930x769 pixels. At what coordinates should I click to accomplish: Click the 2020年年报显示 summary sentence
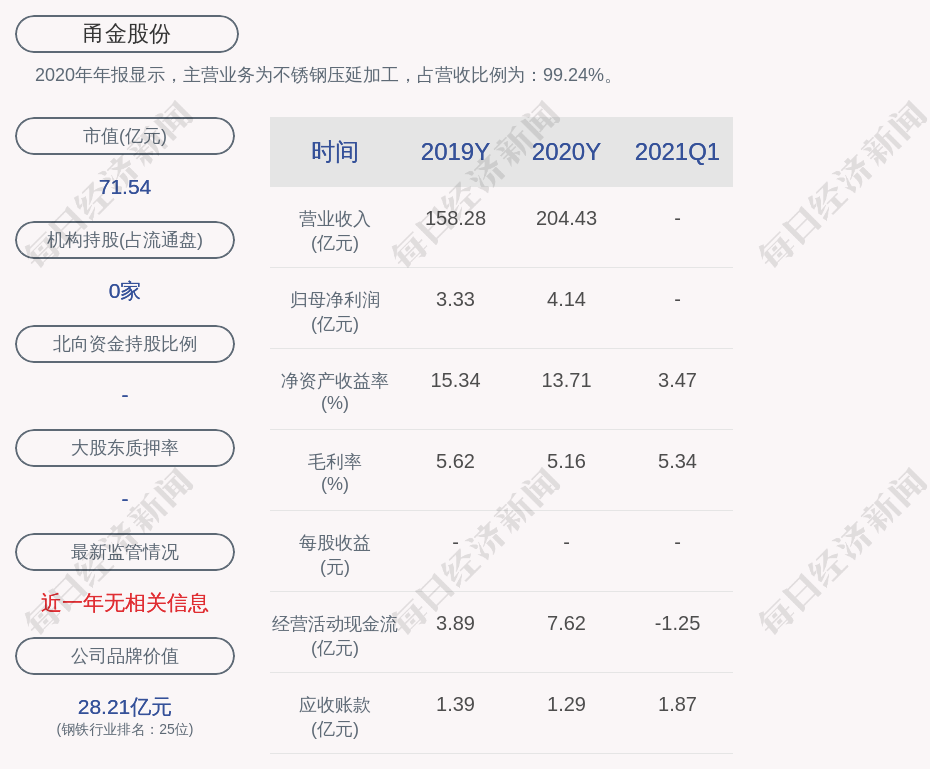point(326,75)
